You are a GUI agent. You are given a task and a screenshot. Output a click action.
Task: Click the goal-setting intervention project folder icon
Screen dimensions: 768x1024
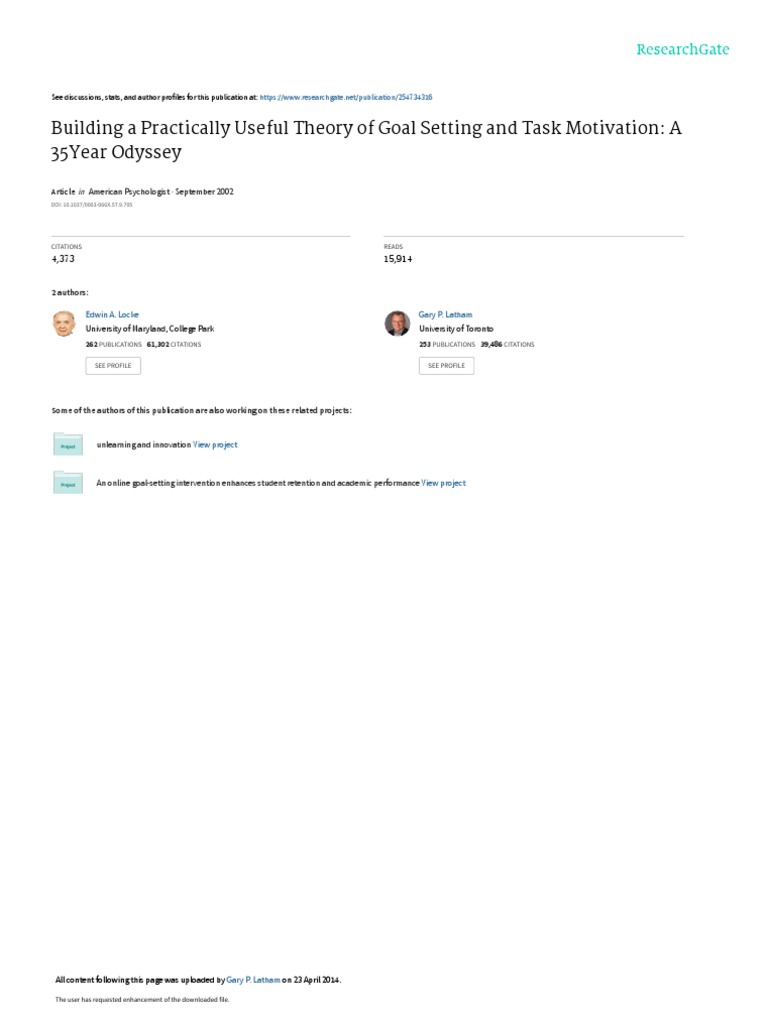[x=67, y=483]
